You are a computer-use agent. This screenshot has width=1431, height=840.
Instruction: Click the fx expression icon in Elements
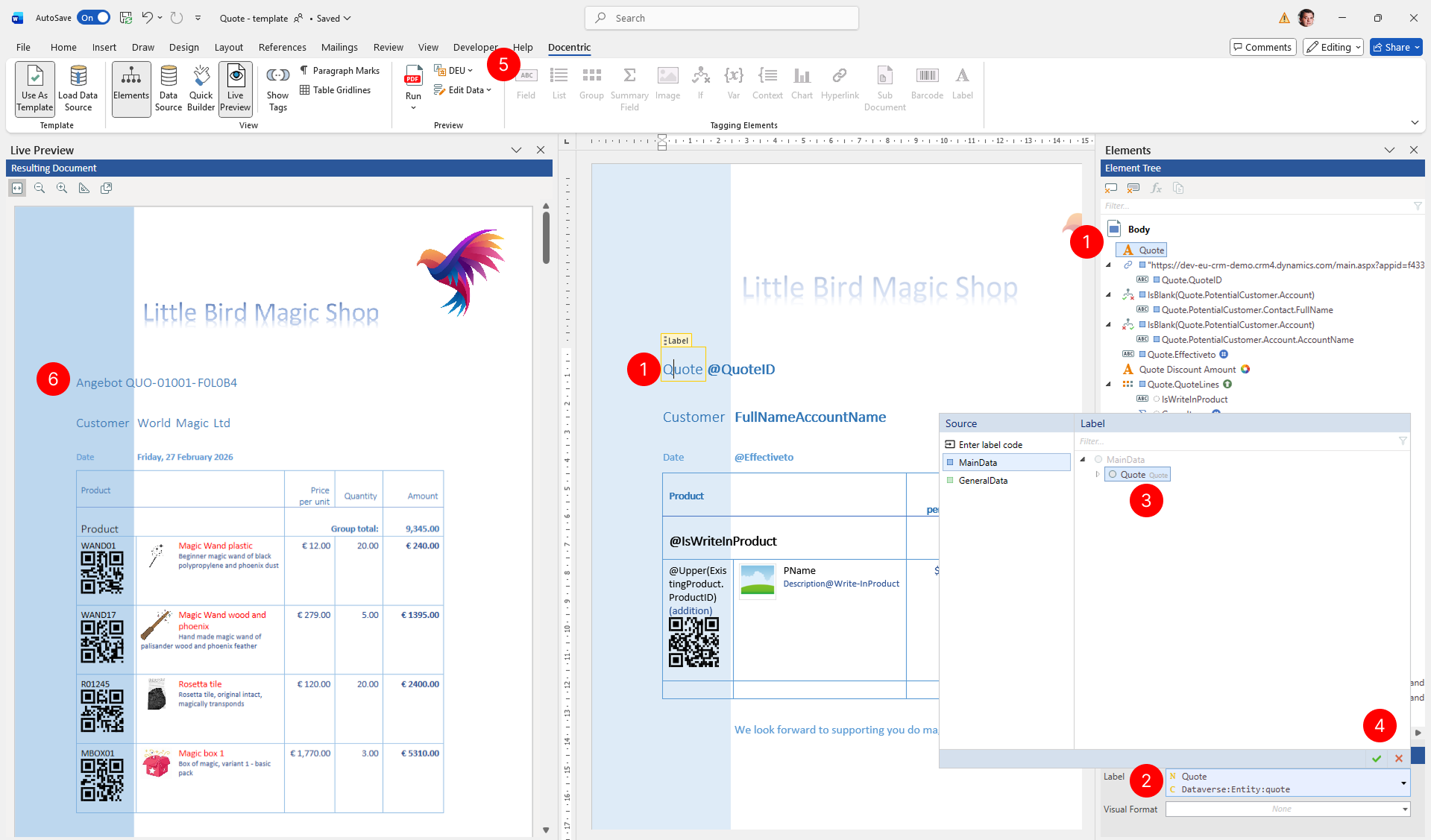coord(1157,189)
